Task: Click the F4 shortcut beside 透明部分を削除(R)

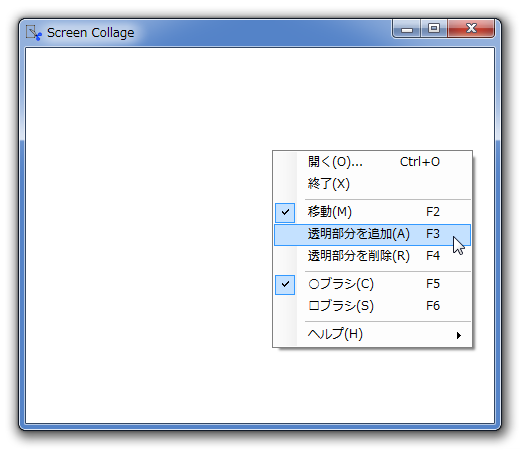Action: pos(433,256)
